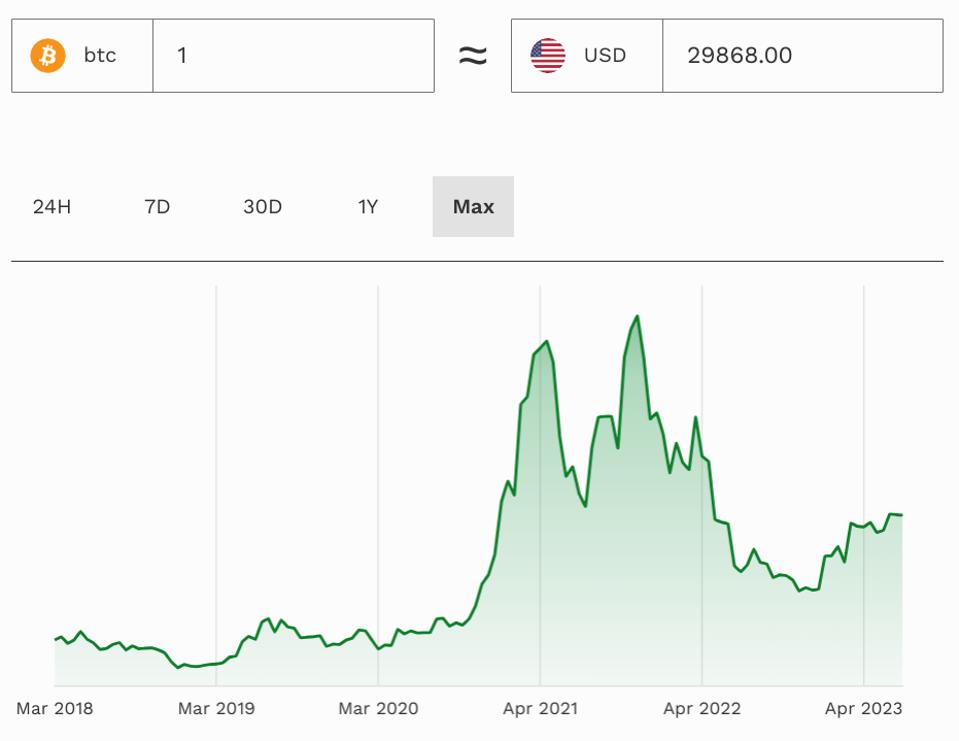Click the Apr 2021 axis label

pos(540,709)
